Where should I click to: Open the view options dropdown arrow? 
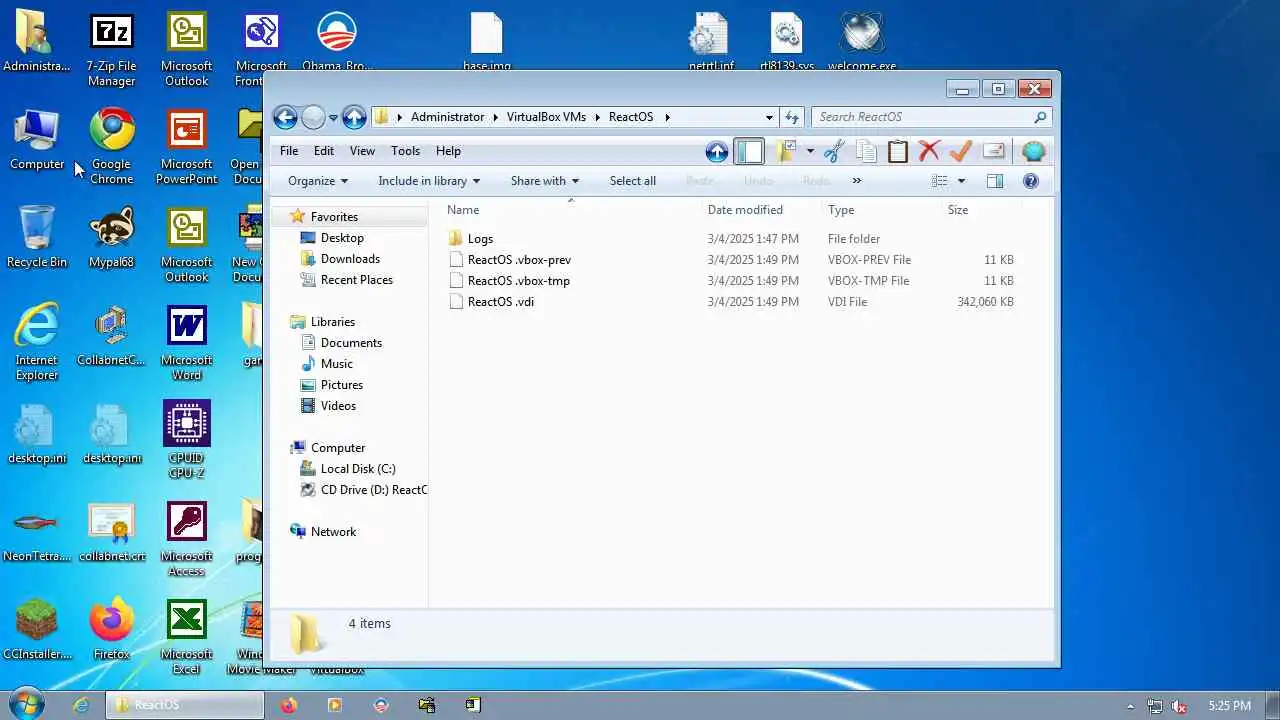pyautogui.click(x=961, y=181)
